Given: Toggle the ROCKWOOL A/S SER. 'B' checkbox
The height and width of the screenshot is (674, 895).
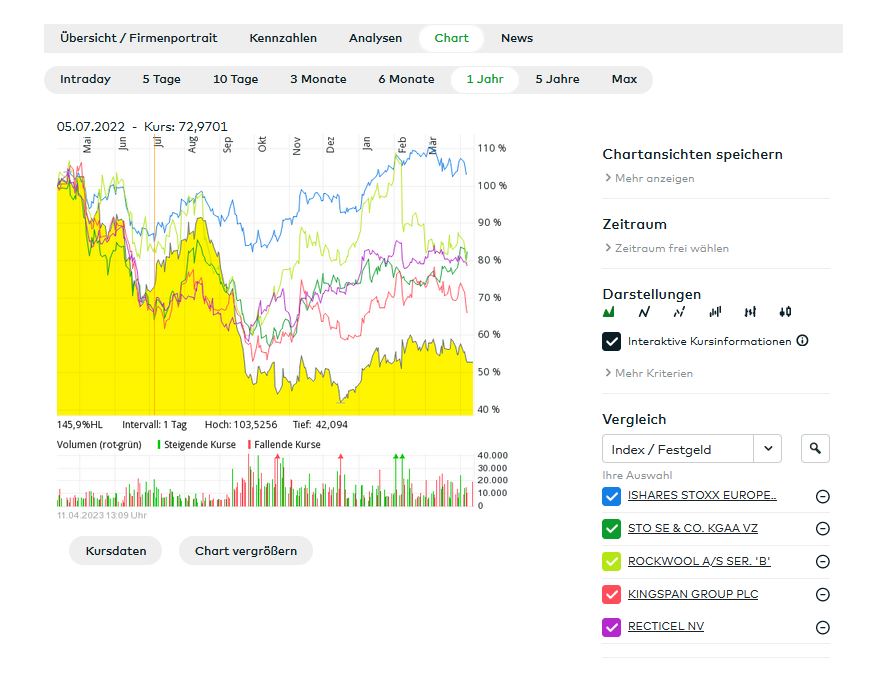Looking at the screenshot, I should point(612,562).
